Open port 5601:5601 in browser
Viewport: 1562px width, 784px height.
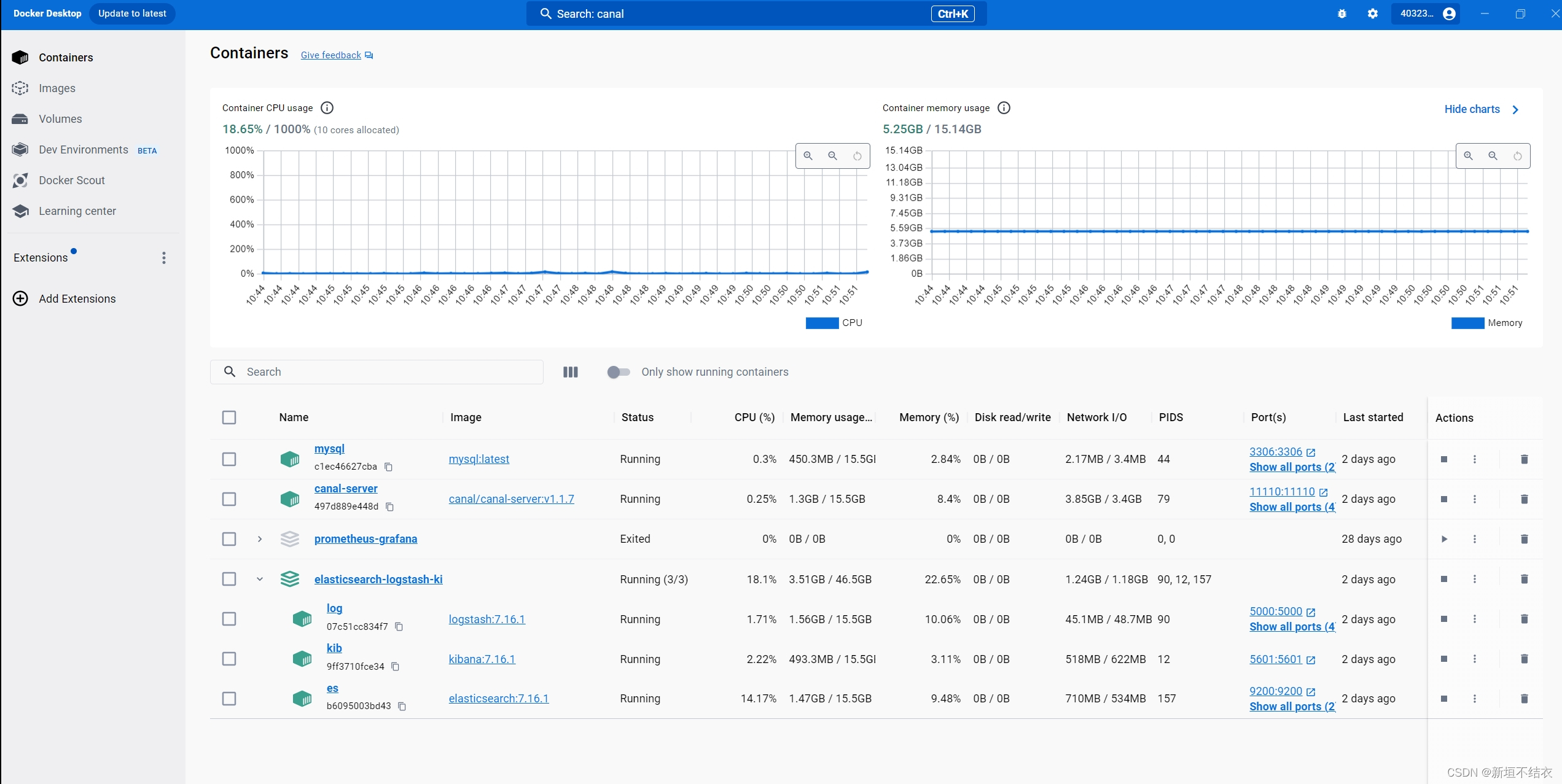tap(1282, 659)
